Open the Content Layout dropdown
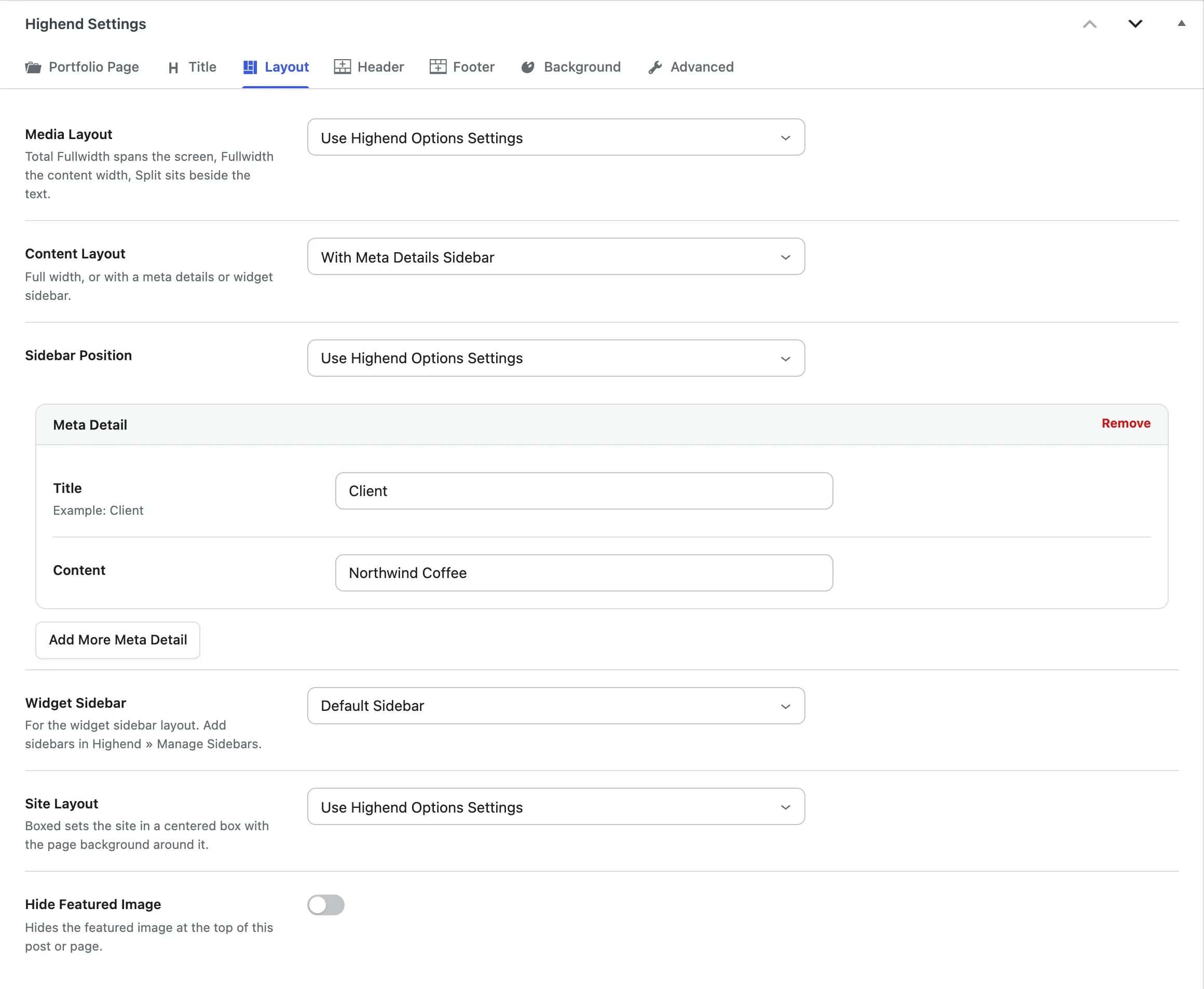The height and width of the screenshot is (989, 1204). click(556, 256)
